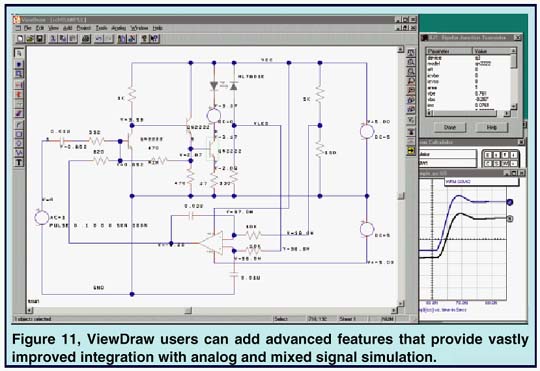Open the Tools menu
540x371 pixels.
(102, 28)
